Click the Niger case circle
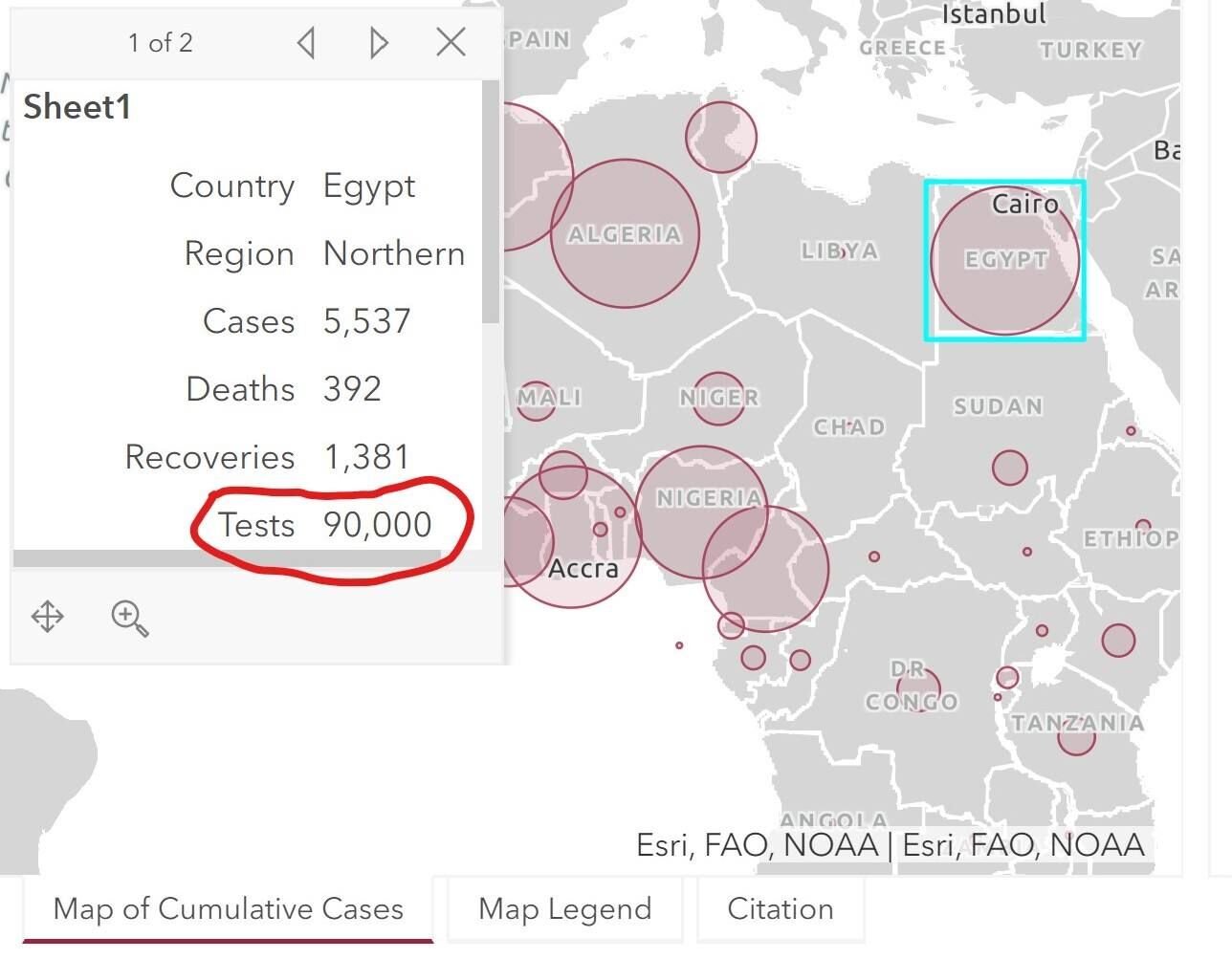The image size is (1232, 959). click(x=718, y=399)
